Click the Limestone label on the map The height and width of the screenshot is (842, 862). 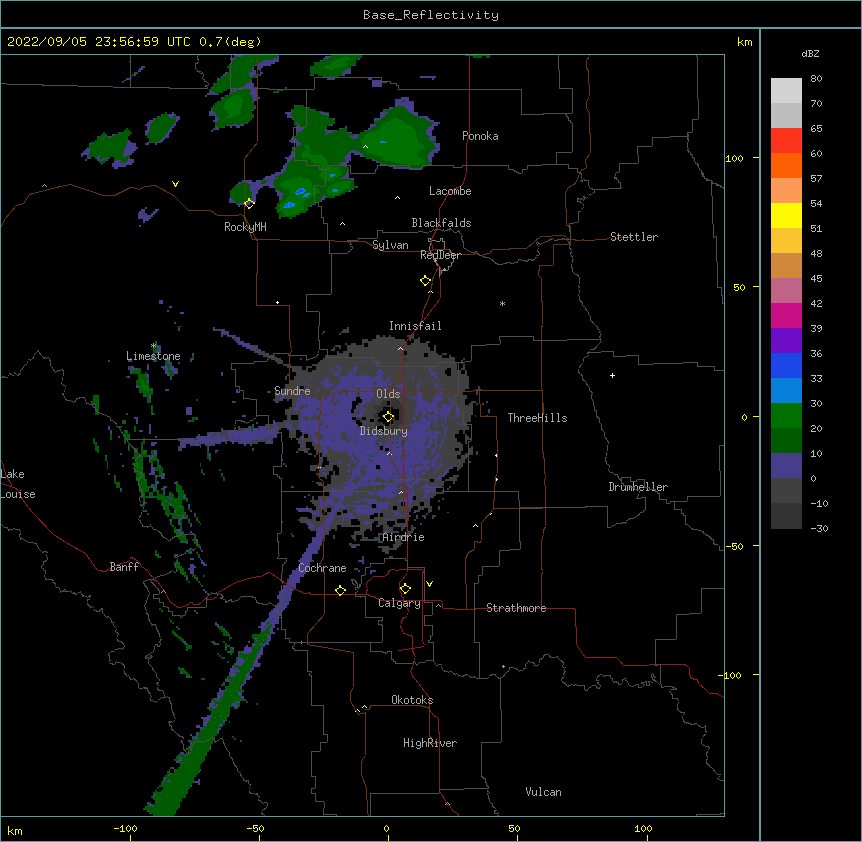tap(153, 356)
